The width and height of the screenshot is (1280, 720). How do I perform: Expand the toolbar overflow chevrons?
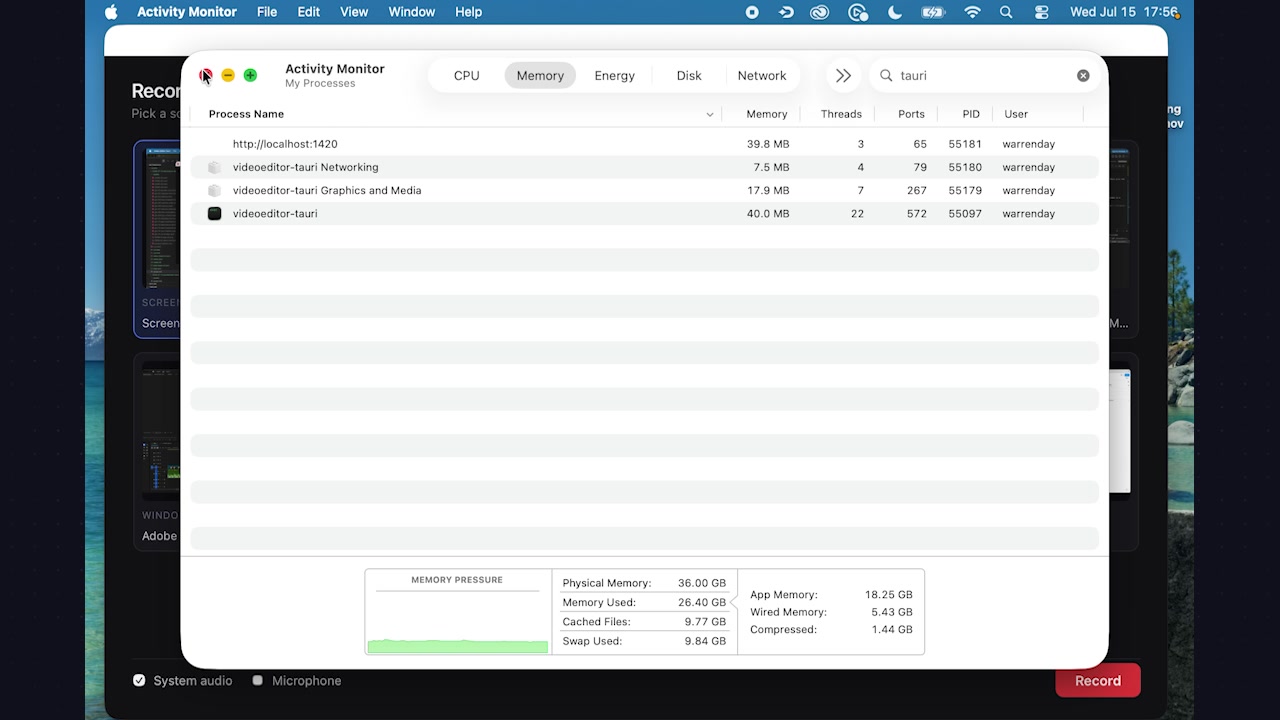tap(843, 75)
